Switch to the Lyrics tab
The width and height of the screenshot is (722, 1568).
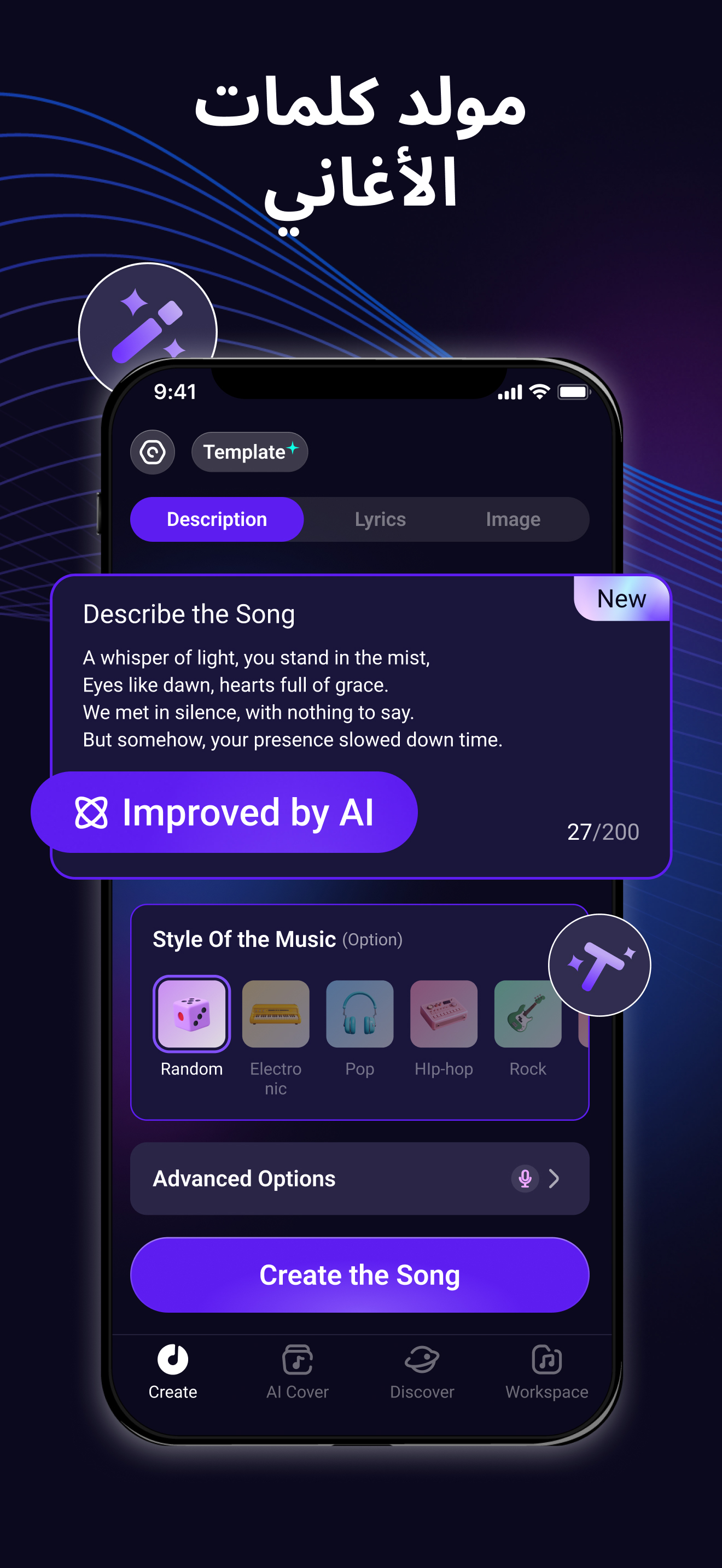click(381, 519)
